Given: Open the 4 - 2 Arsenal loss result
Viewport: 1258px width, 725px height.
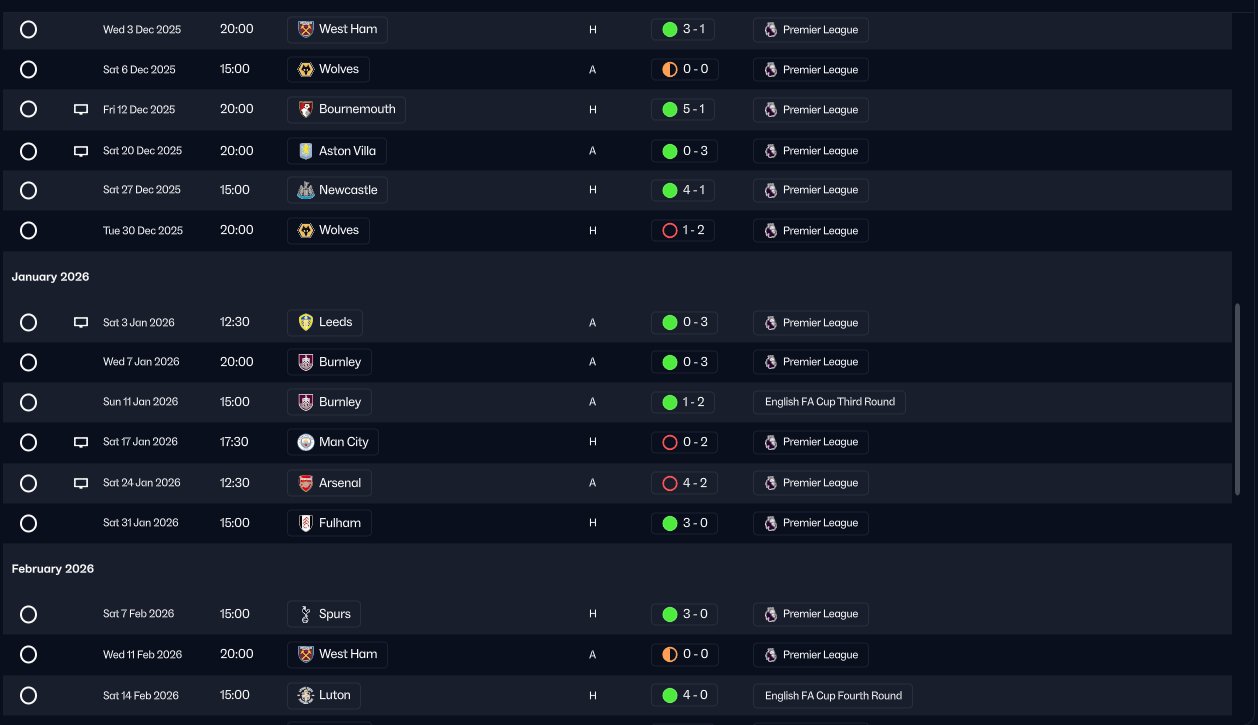Looking at the screenshot, I should coord(683,483).
